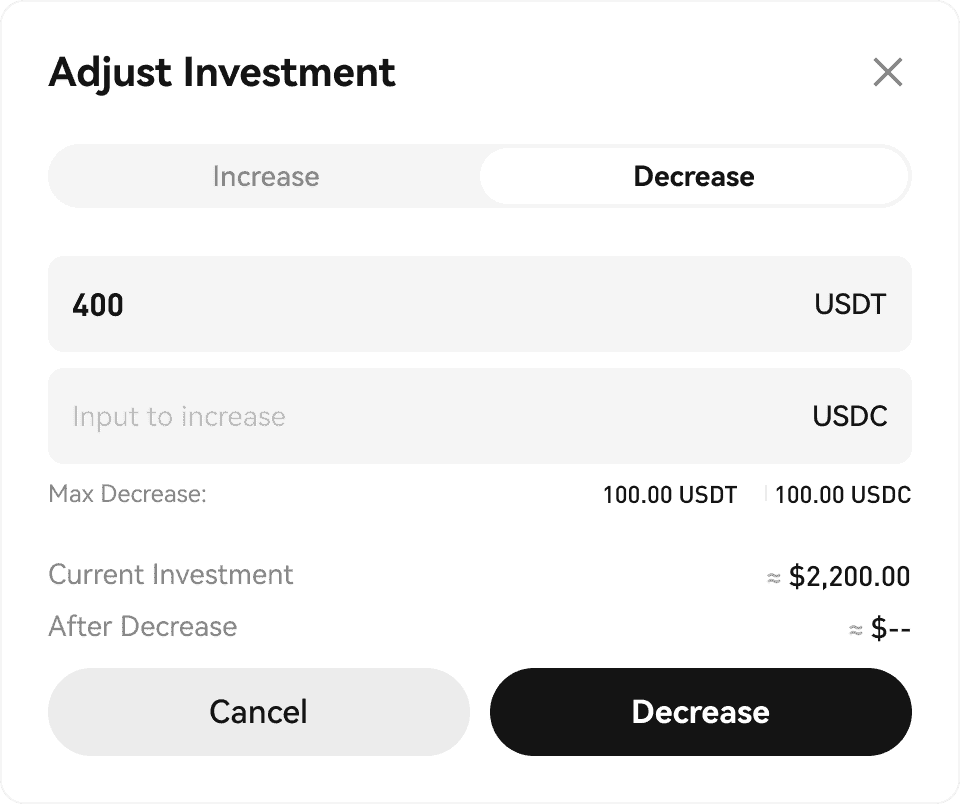Screen dimensions: 960x804
Task: Click the approximately symbol beside $2,200.00
Action: coord(773,578)
